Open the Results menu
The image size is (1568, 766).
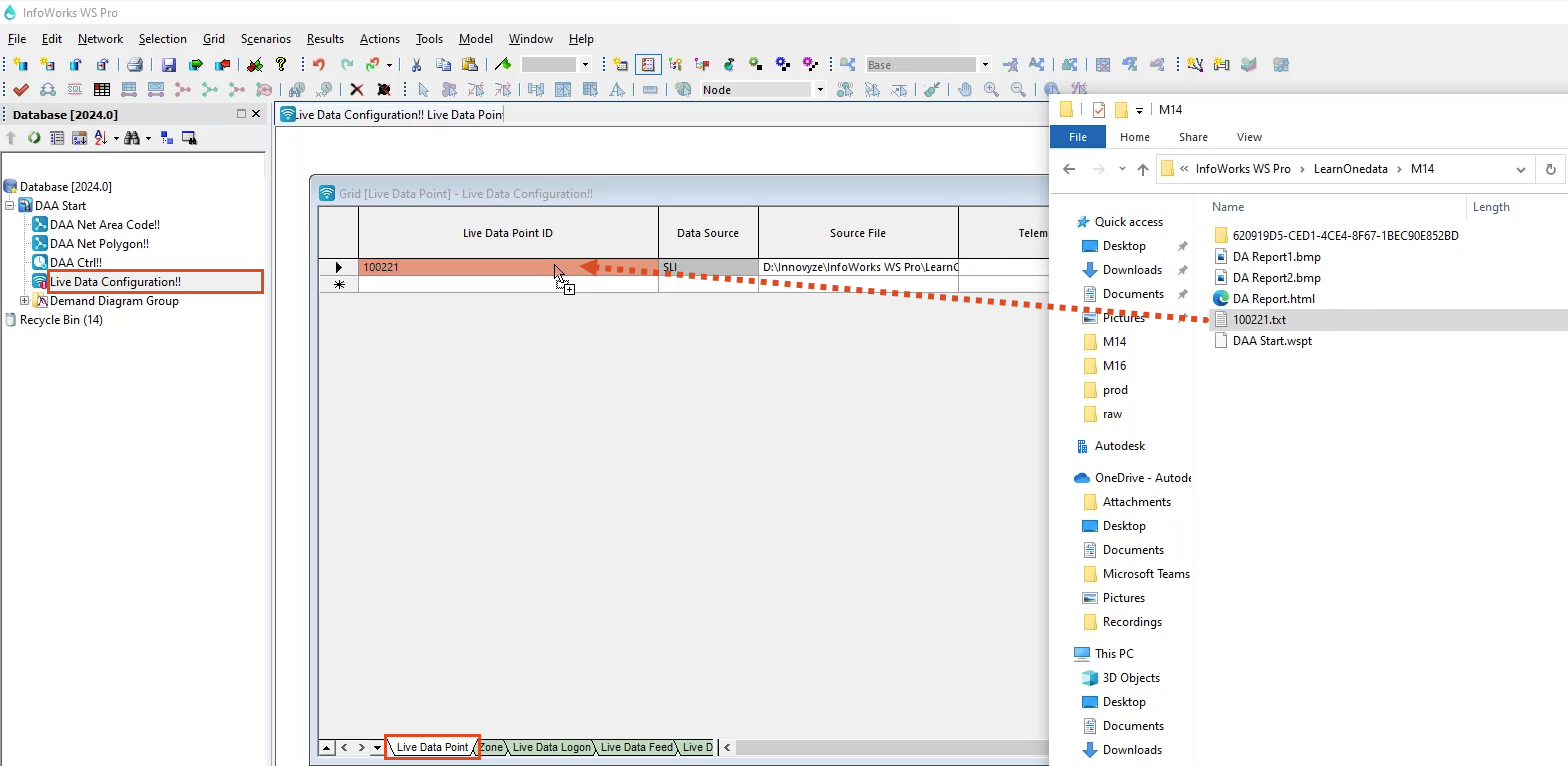[x=325, y=39]
